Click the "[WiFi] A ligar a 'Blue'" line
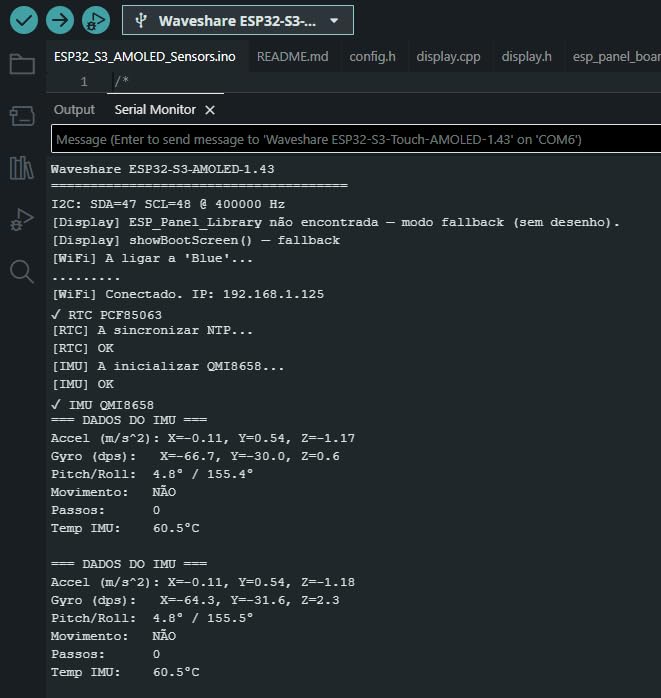The image size is (661, 698). [152, 258]
